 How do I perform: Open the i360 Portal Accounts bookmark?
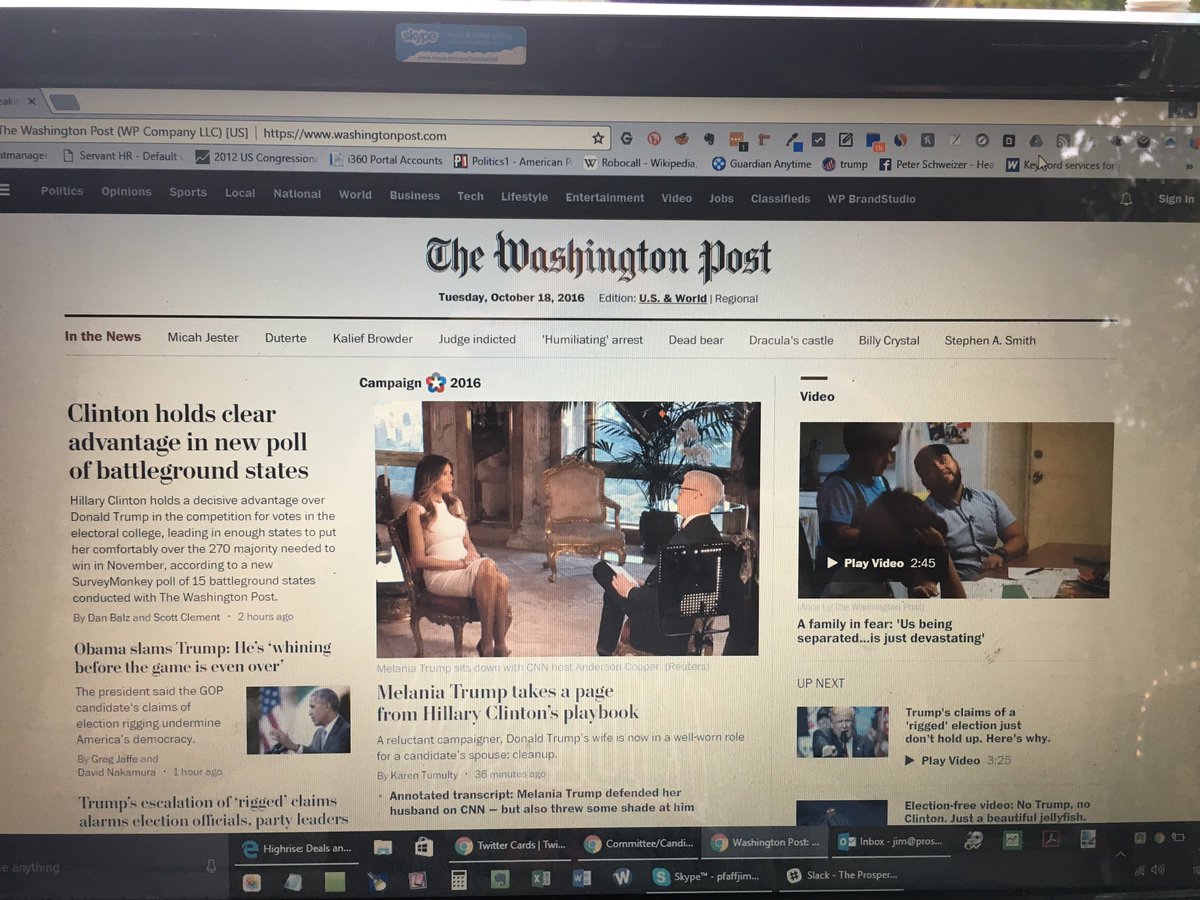pos(386,160)
